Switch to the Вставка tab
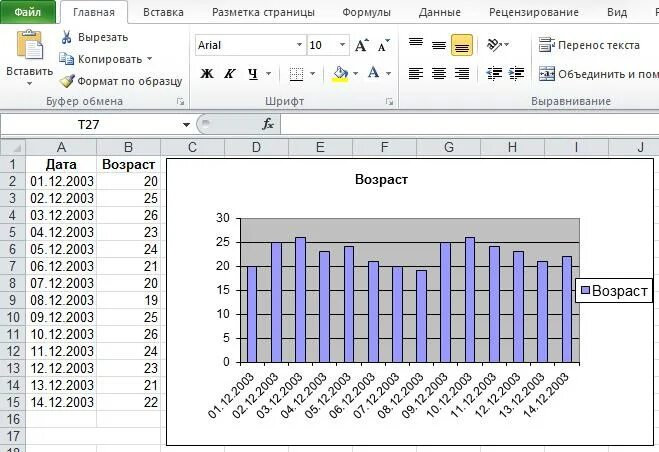The width and height of the screenshot is (659, 452). pyautogui.click(x=163, y=12)
